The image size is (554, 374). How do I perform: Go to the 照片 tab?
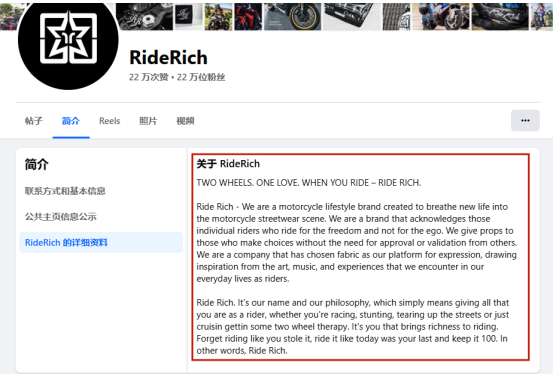point(148,121)
